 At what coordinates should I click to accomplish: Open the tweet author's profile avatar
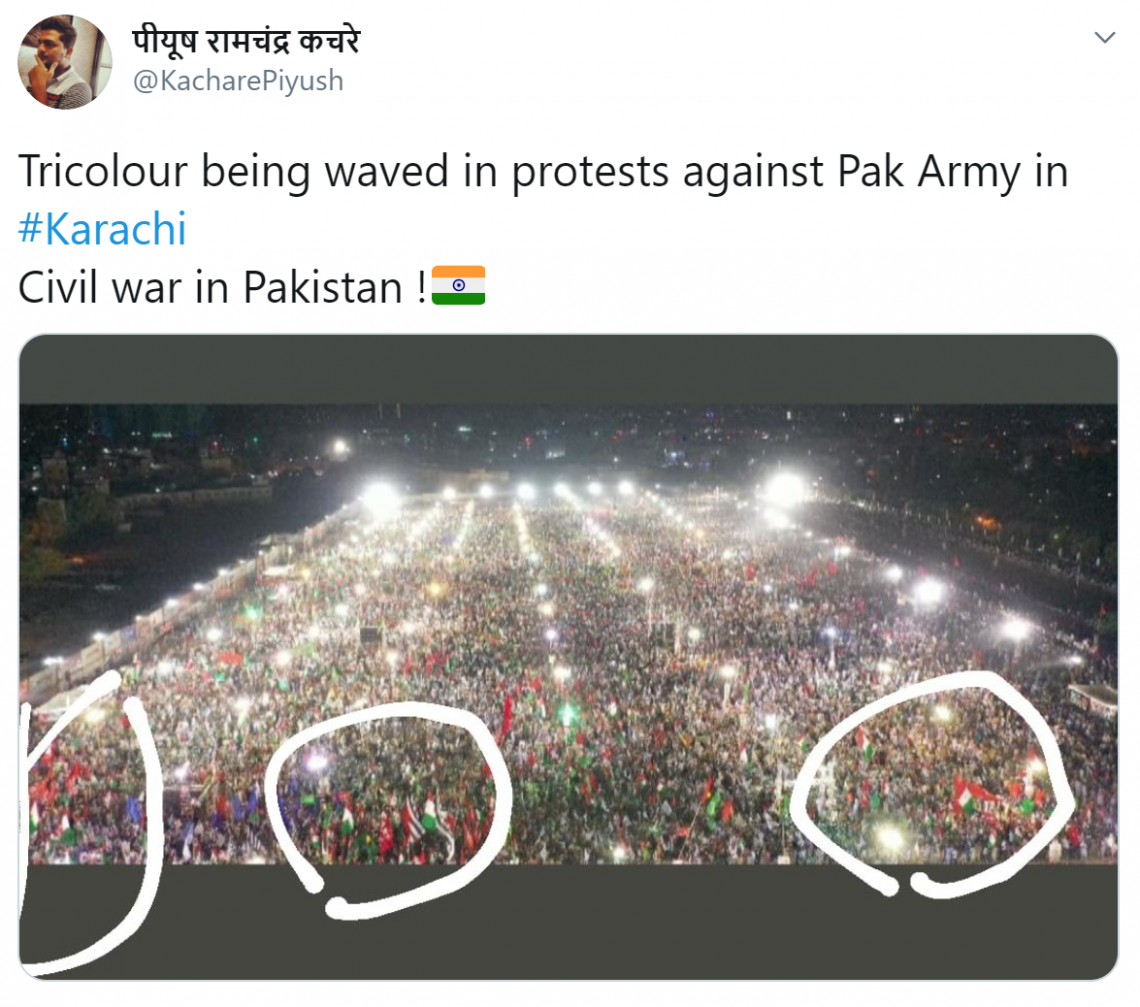point(65,62)
